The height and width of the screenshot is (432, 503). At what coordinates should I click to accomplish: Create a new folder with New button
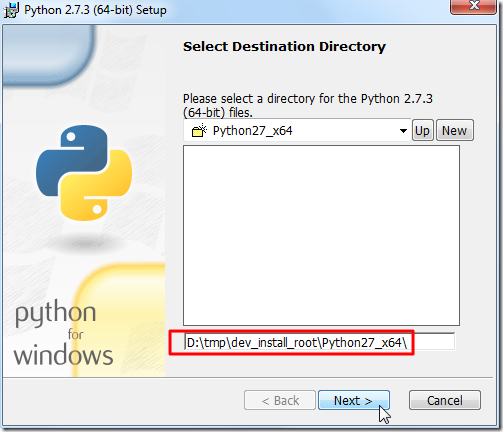455,130
